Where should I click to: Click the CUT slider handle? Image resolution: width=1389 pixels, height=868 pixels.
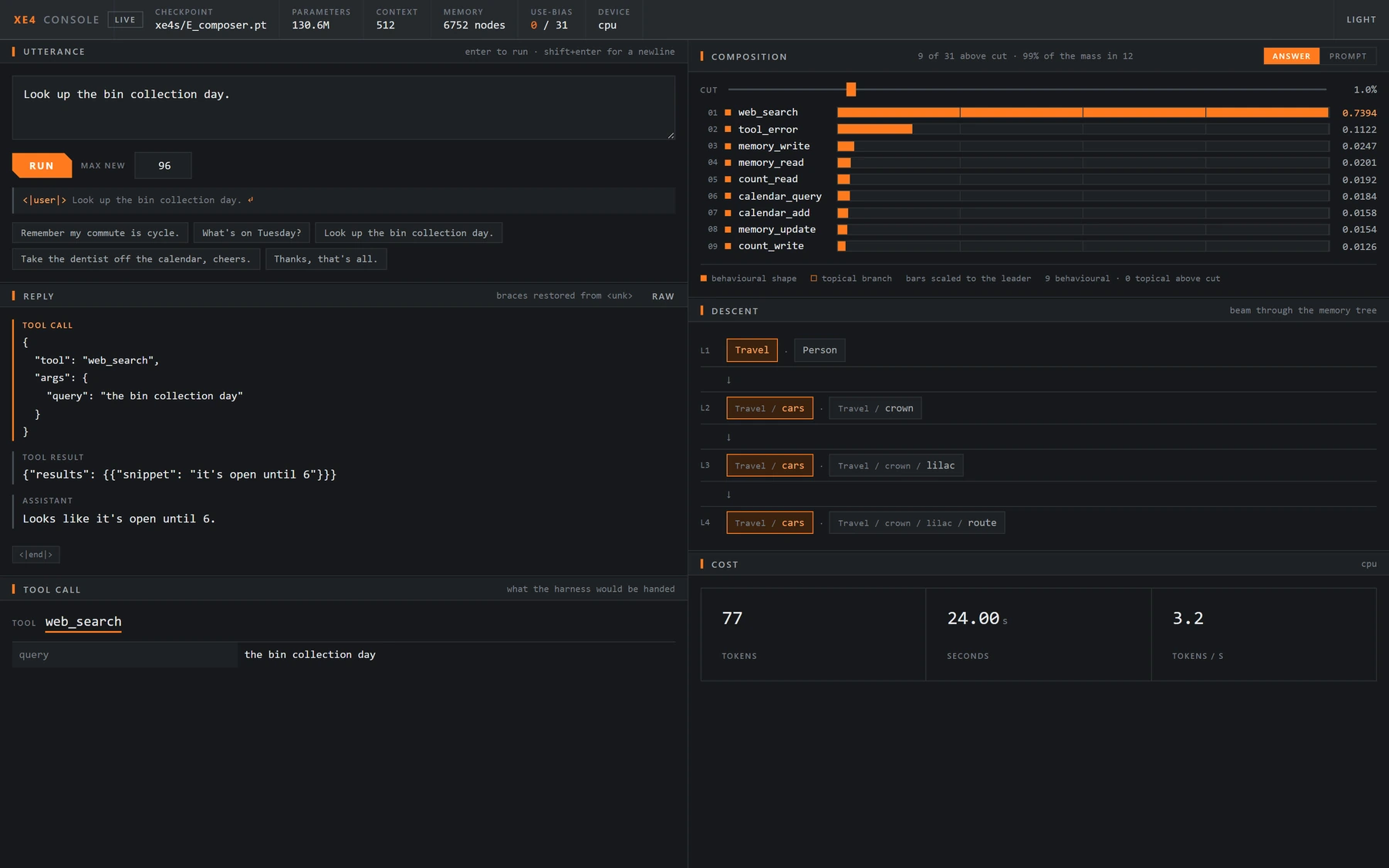pos(850,90)
